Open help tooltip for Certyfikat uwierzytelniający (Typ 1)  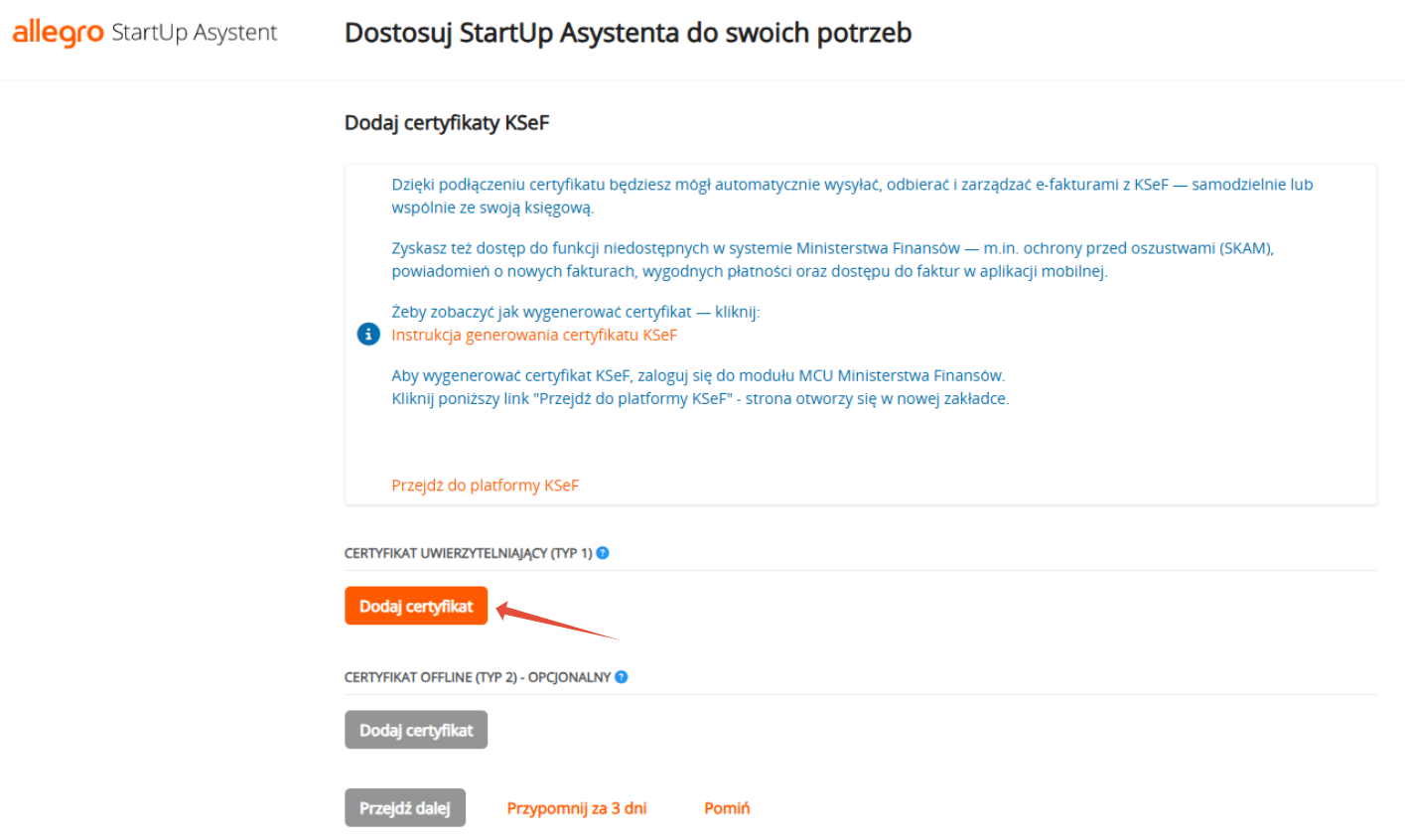(603, 553)
